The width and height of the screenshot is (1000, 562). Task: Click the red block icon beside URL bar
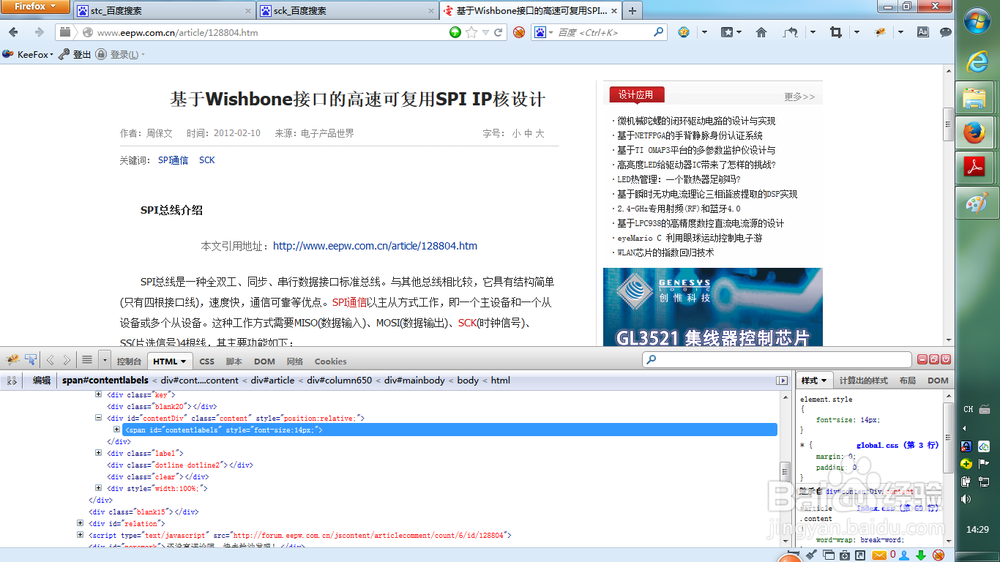519,32
